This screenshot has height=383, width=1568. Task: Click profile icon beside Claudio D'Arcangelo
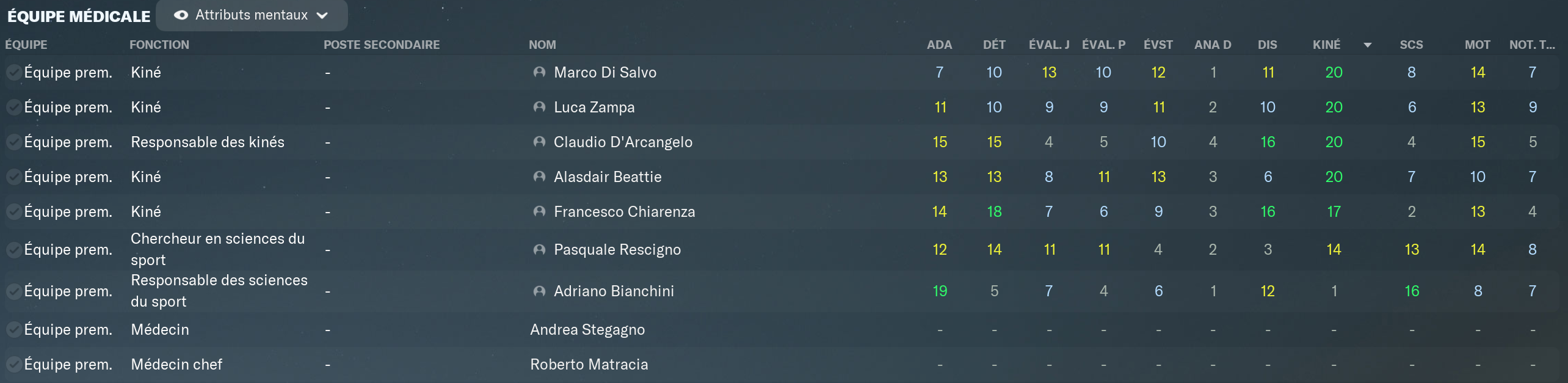click(x=539, y=142)
